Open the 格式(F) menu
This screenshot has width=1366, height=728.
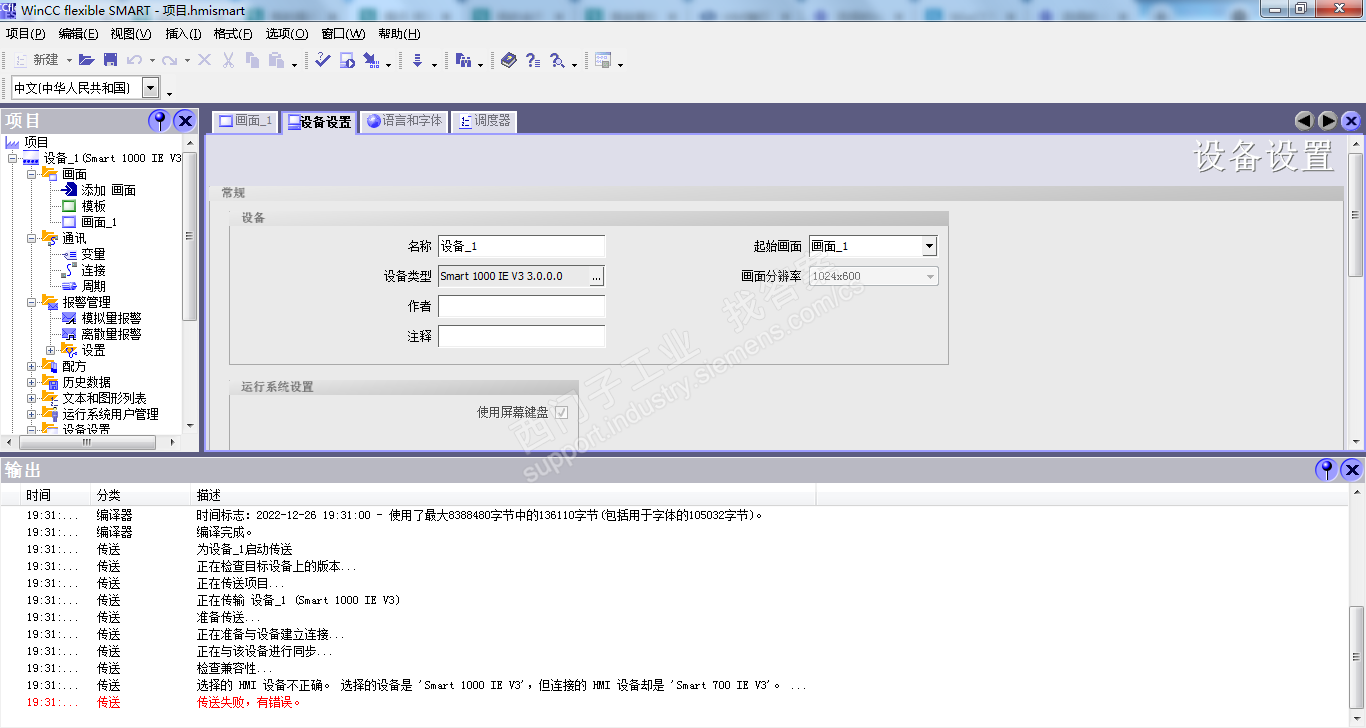tap(233, 34)
